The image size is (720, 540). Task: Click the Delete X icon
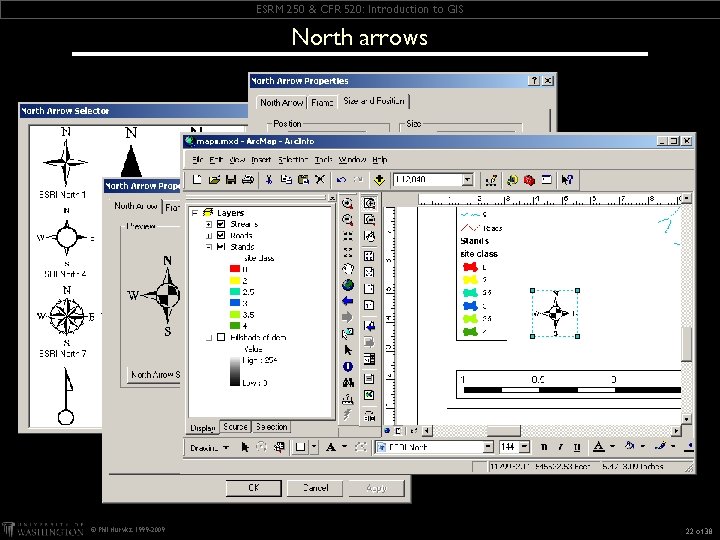[x=320, y=180]
